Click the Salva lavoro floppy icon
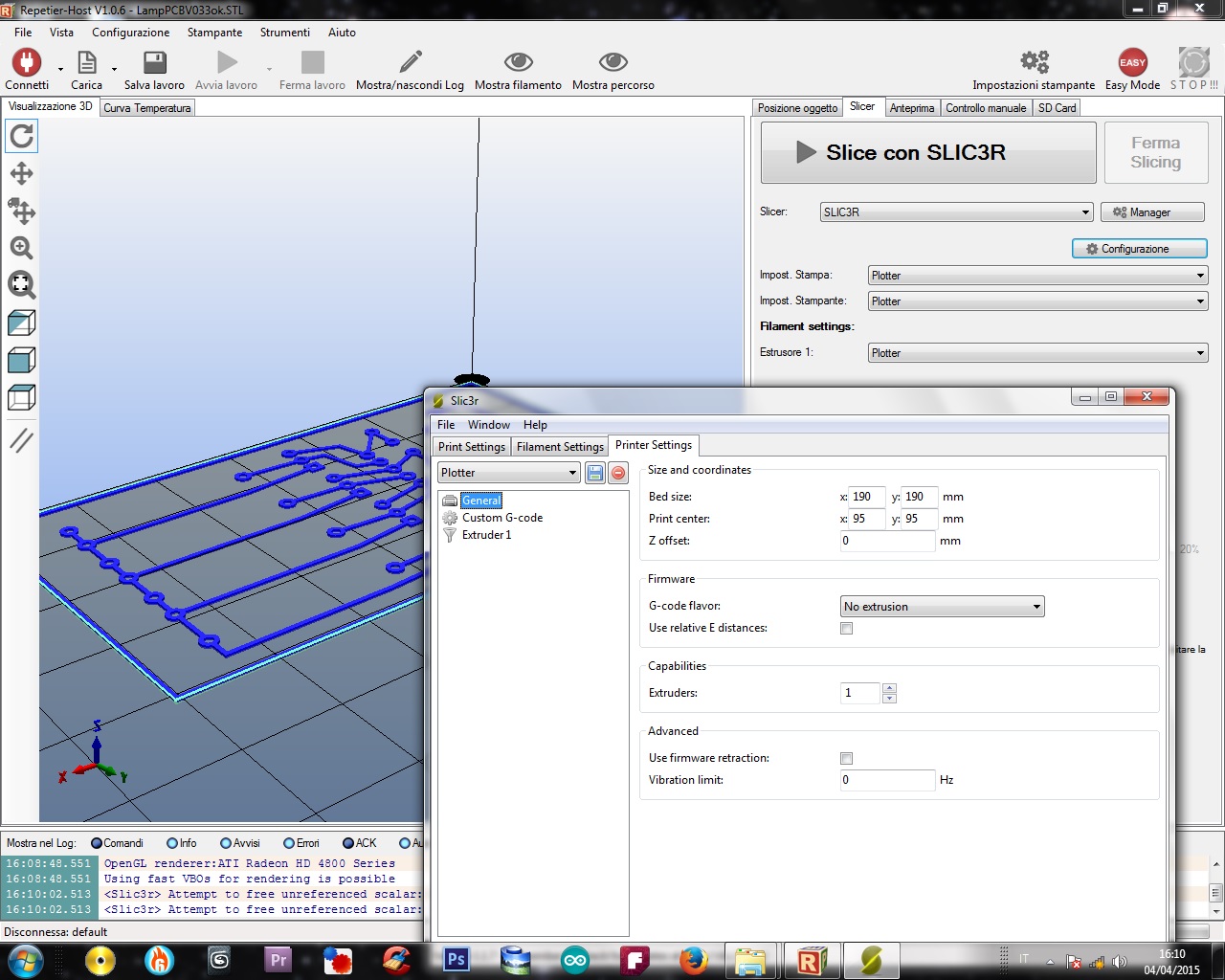 pyautogui.click(x=154, y=63)
